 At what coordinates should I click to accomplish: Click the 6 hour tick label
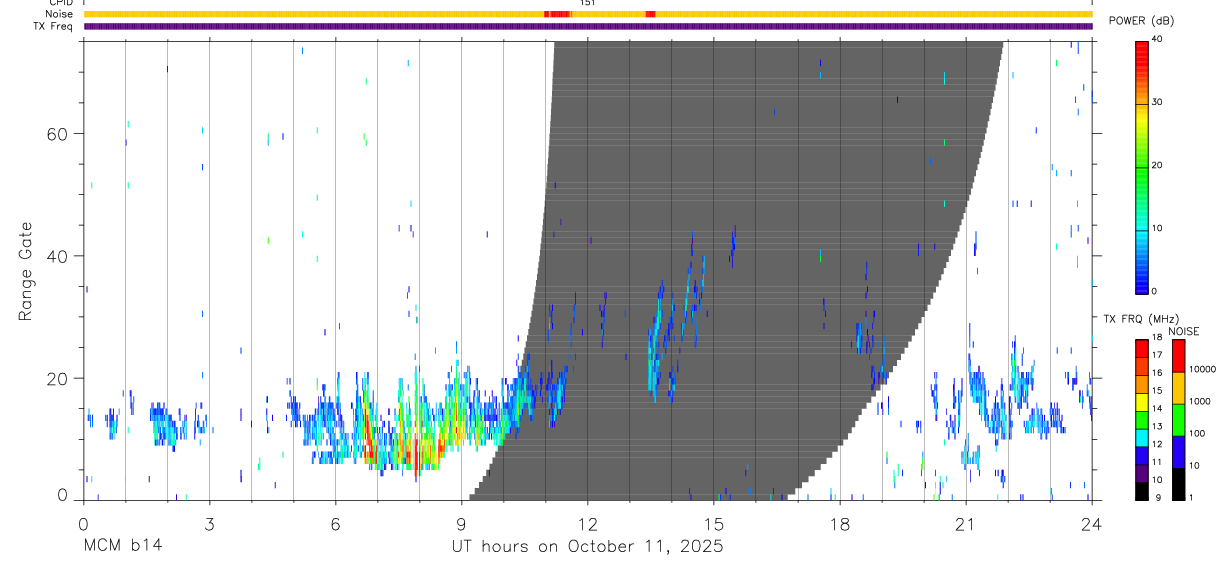[336, 524]
